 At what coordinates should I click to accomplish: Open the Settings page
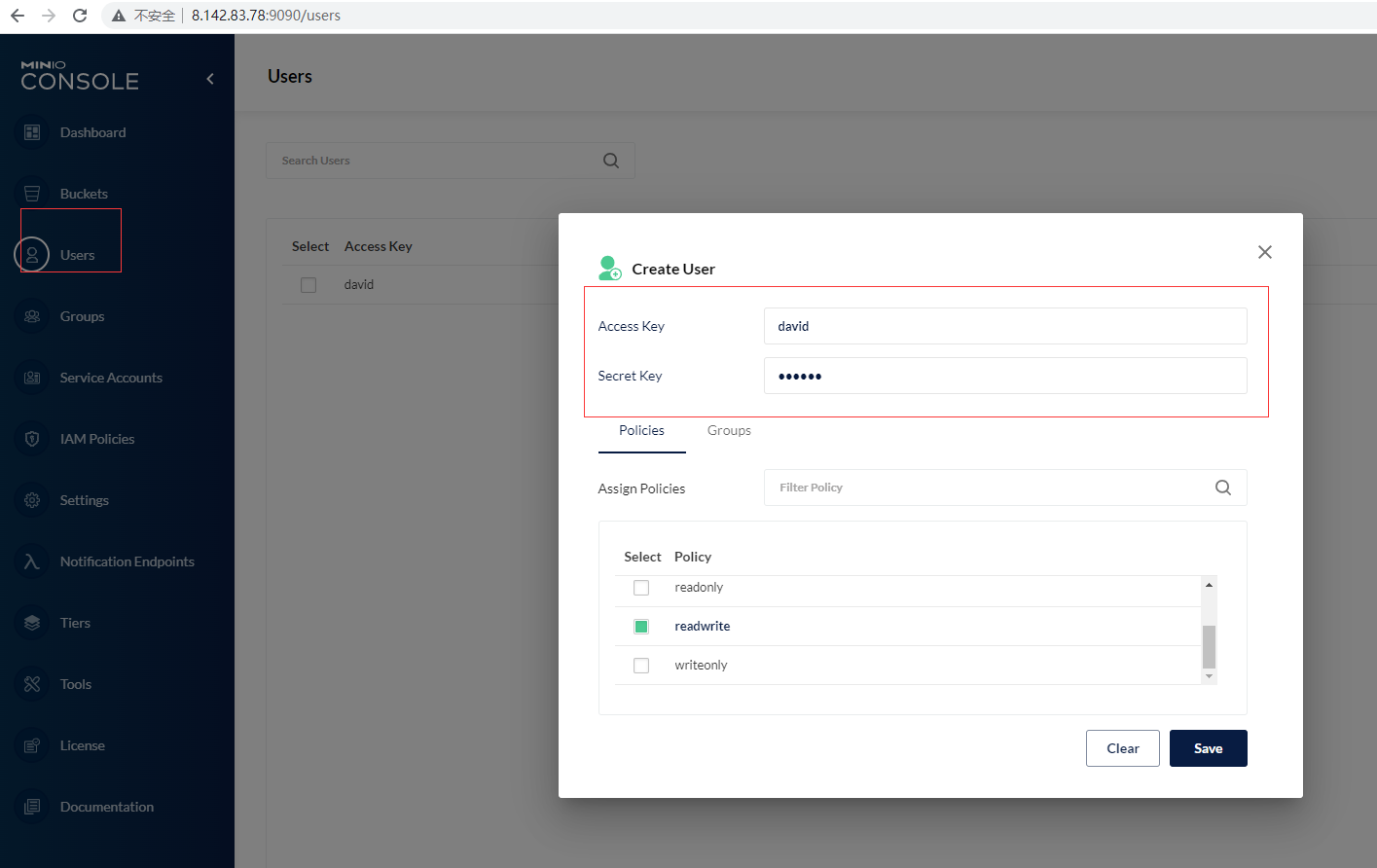85,500
